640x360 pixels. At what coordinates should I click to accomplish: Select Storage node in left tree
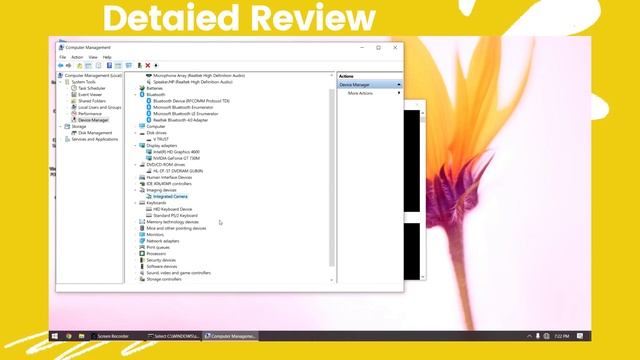click(x=79, y=127)
